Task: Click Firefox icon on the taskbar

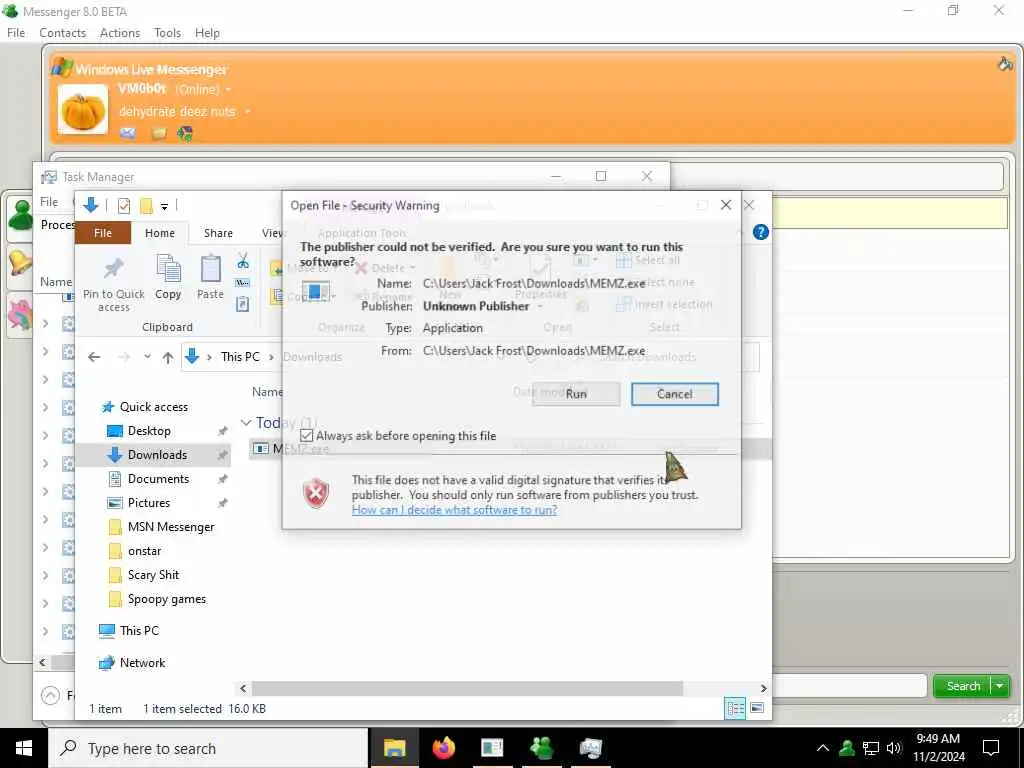Action: [443, 748]
